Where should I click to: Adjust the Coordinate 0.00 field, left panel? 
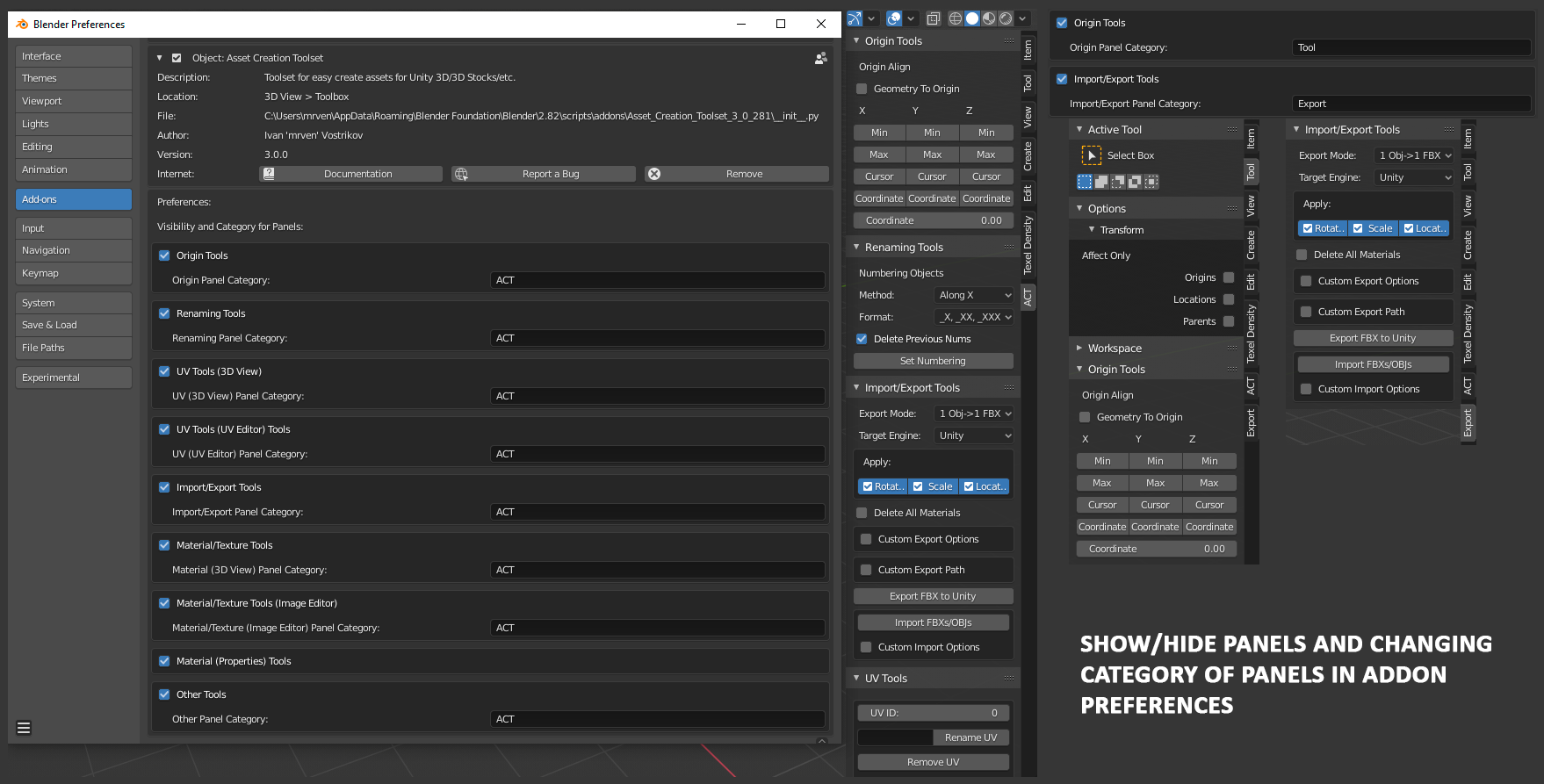(x=933, y=220)
